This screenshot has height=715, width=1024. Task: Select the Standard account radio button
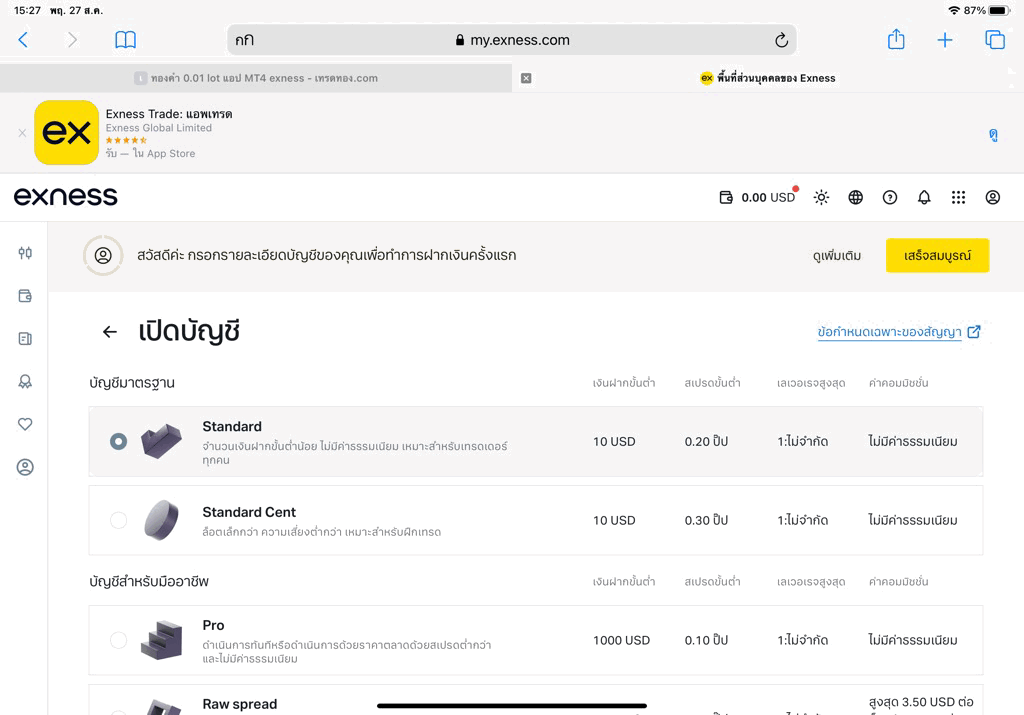tap(118, 441)
